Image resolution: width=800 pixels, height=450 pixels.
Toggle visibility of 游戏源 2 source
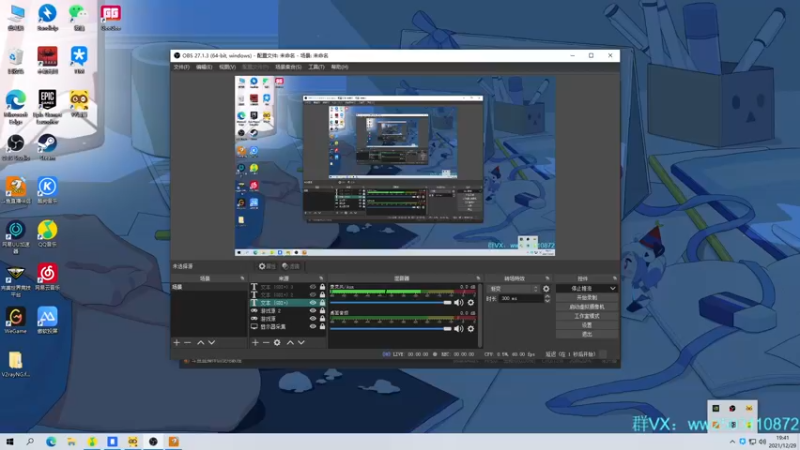click(313, 310)
